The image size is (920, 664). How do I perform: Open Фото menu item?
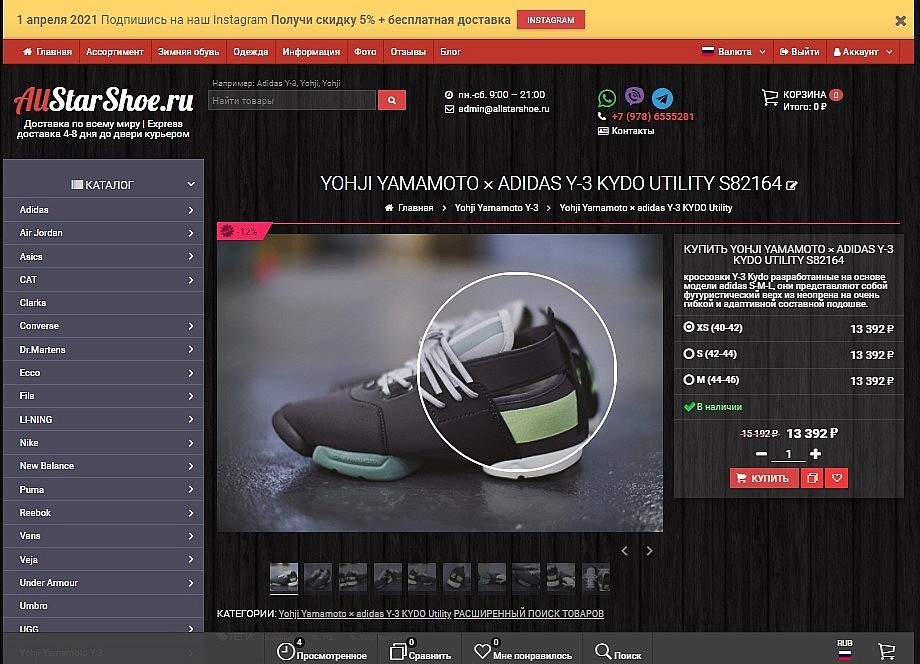pos(365,52)
